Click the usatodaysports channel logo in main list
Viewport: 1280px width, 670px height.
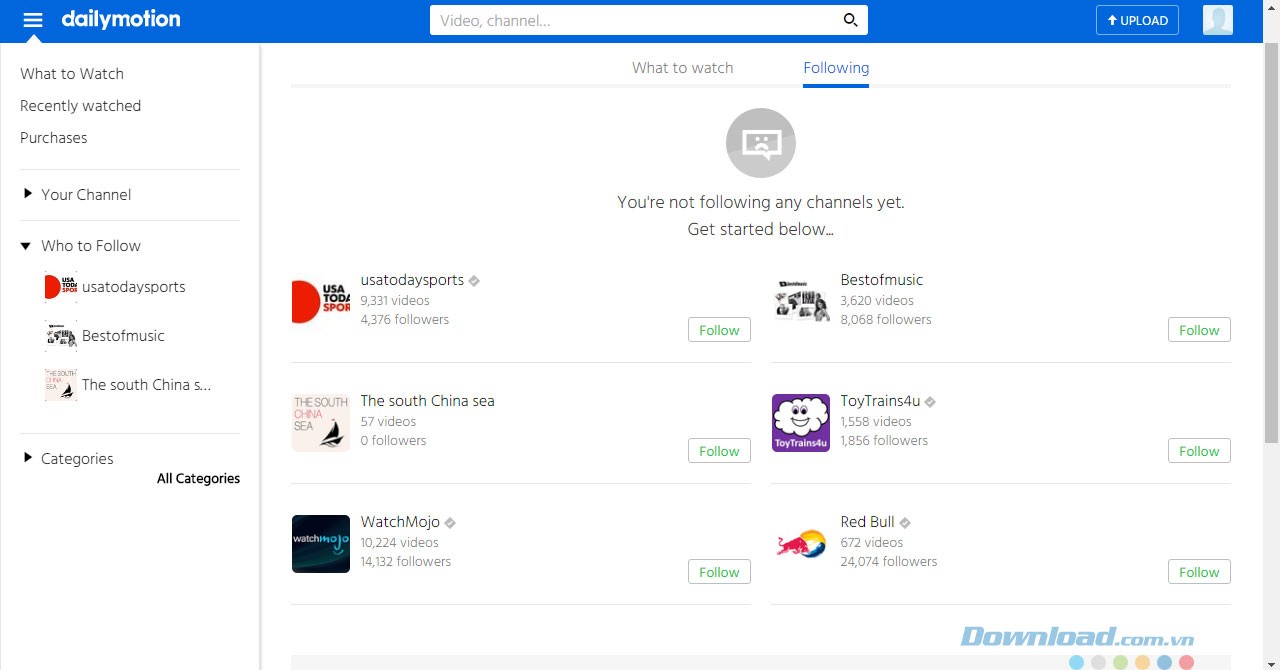tap(320, 302)
